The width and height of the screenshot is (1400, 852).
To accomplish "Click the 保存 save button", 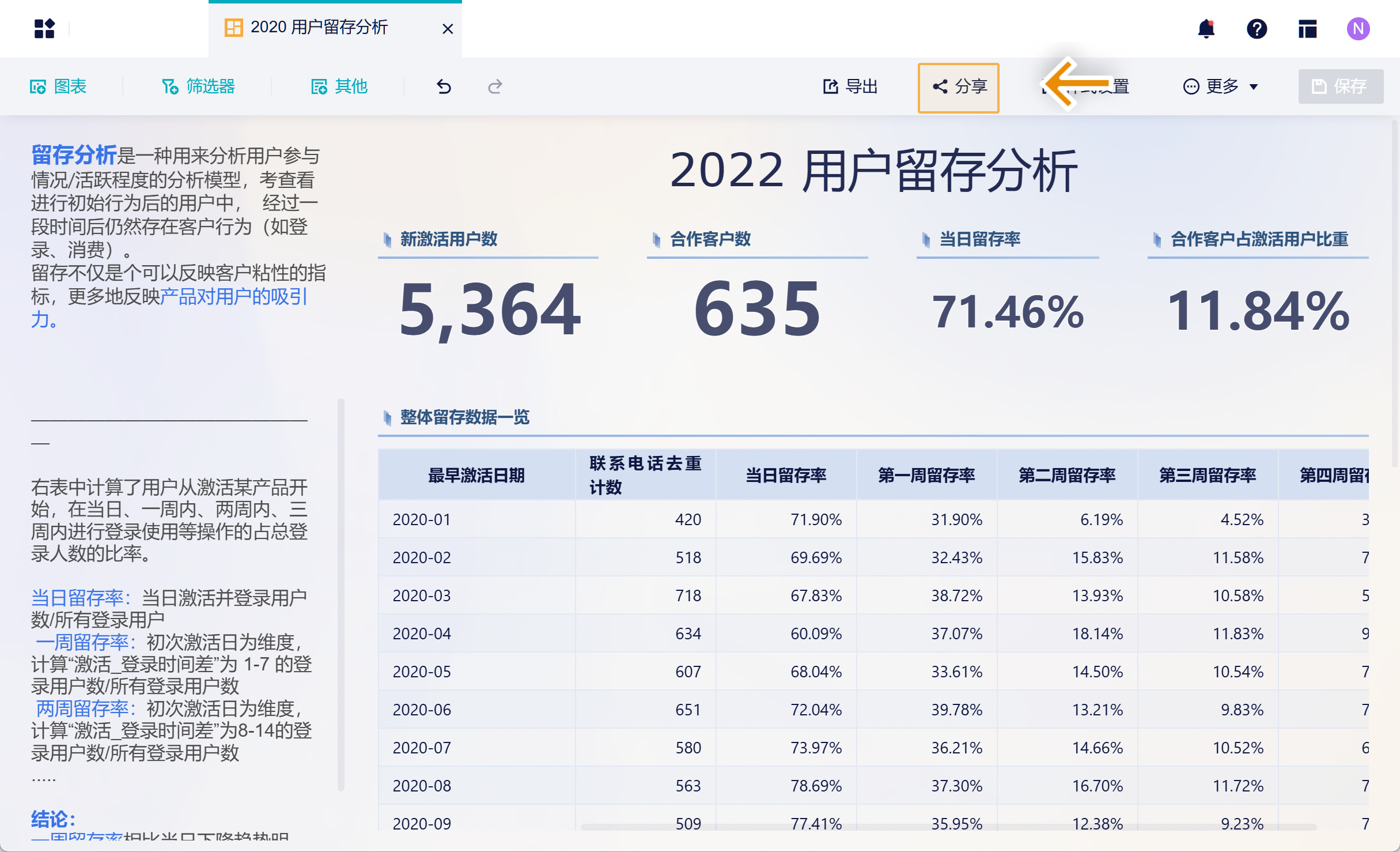I will pos(1340,86).
